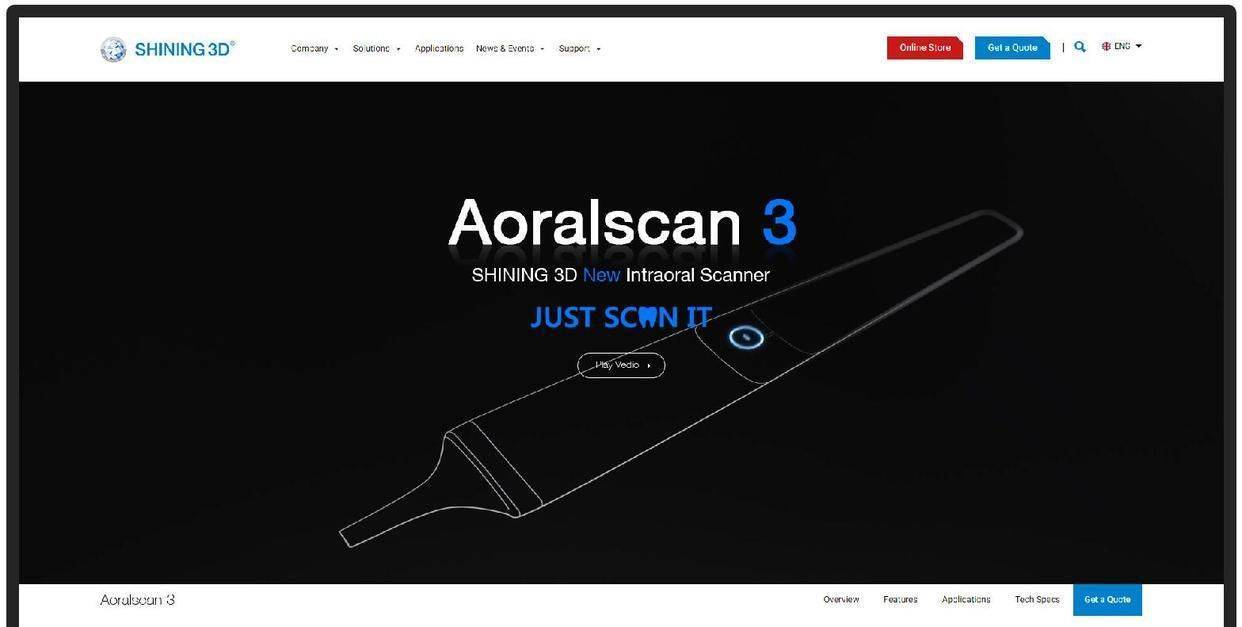Image resolution: width=1242 pixels, height=627 pixels.
Task: Click the glowing scanner ring button
Action: coord(746,338)
